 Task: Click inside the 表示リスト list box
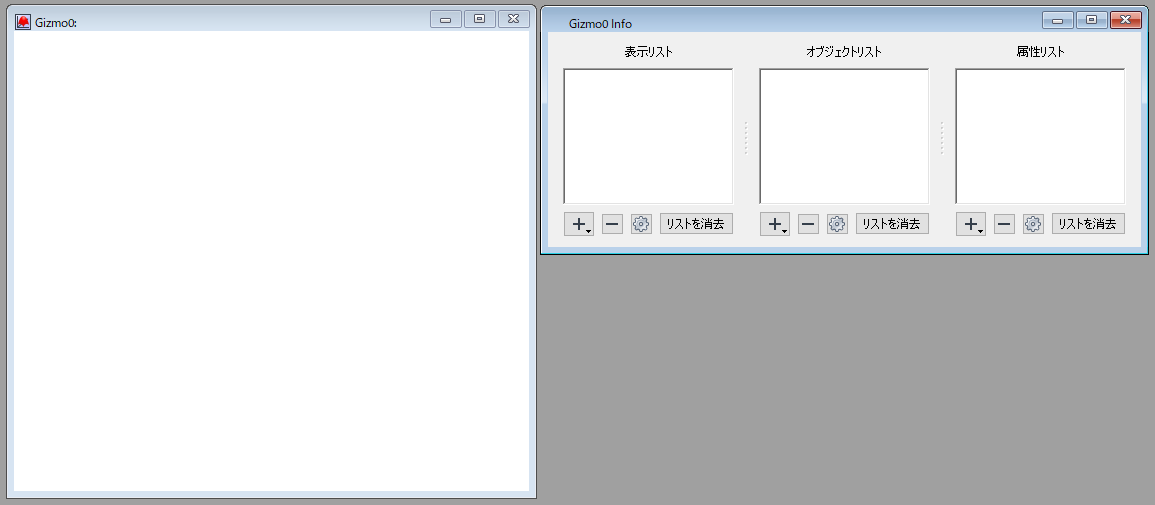pyautogui.click(x=648, y=136)
